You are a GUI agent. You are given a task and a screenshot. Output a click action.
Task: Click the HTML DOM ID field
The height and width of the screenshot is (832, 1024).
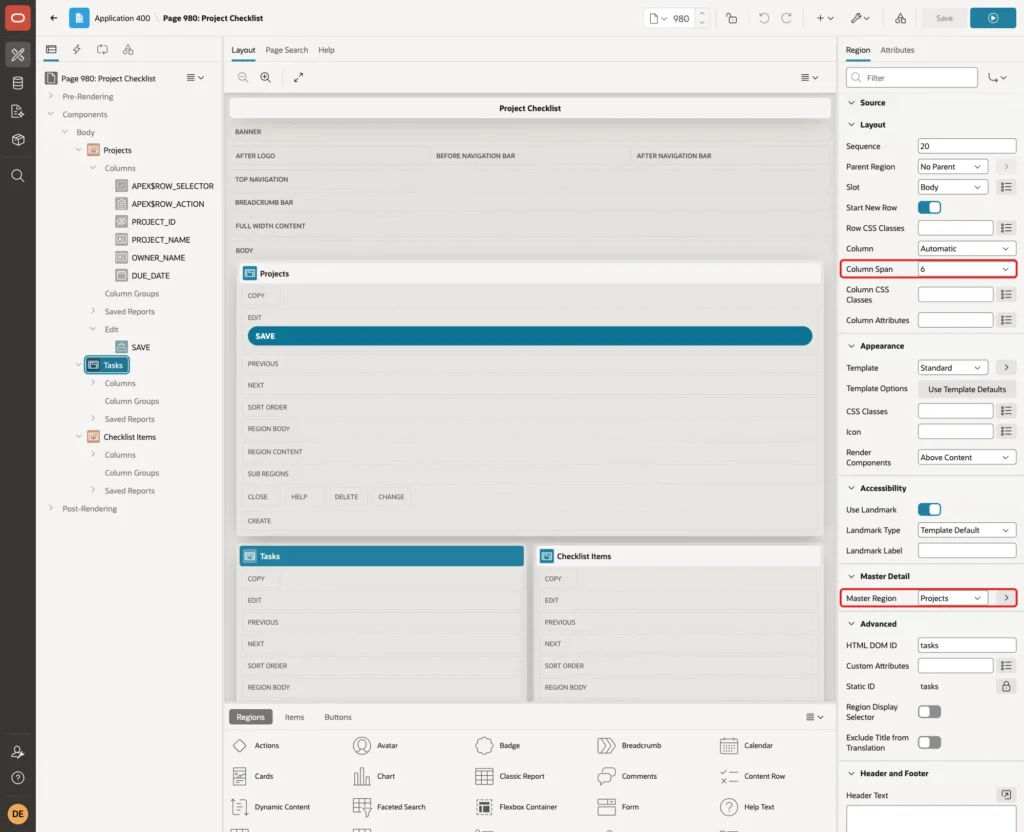[x=966, y=645]
